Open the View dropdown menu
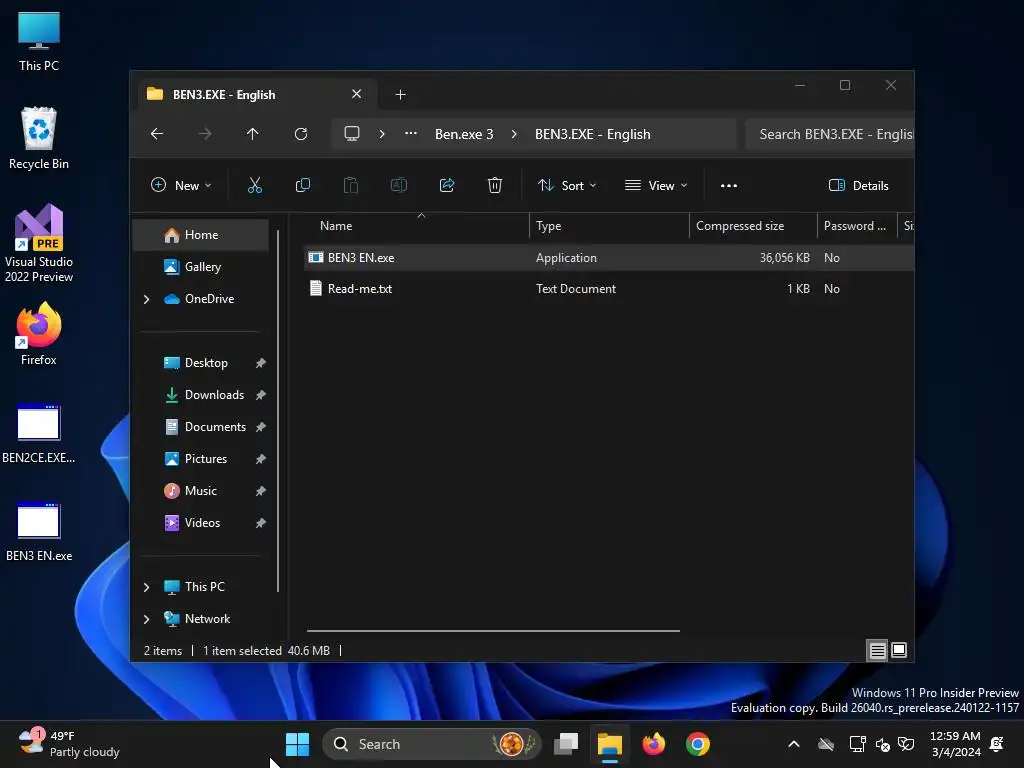The height and width of the screenshot is (768, 1024). click(656, 185)
